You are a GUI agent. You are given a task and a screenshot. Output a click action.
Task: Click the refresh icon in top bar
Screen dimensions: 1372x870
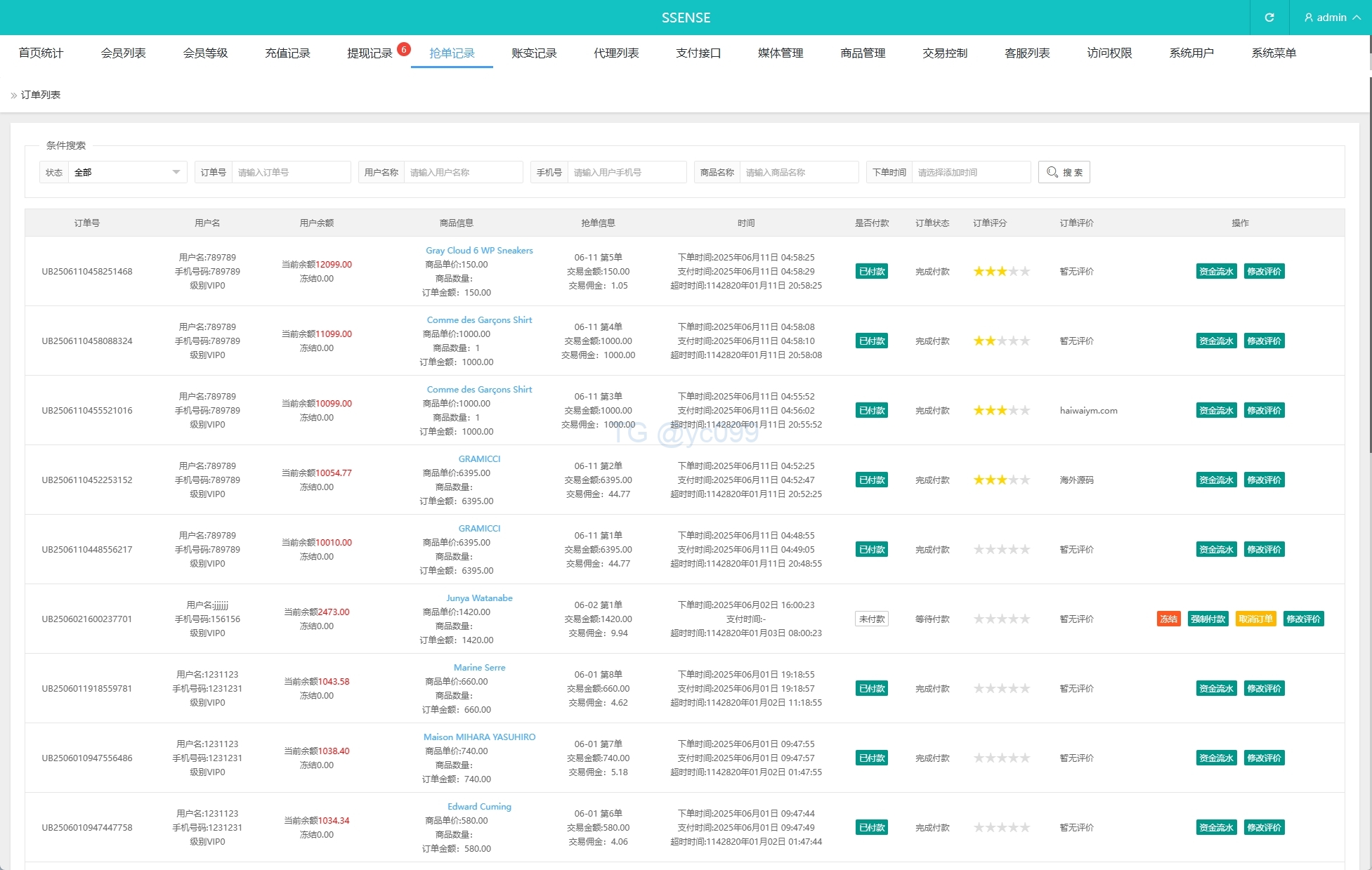tap(1269, 18)
